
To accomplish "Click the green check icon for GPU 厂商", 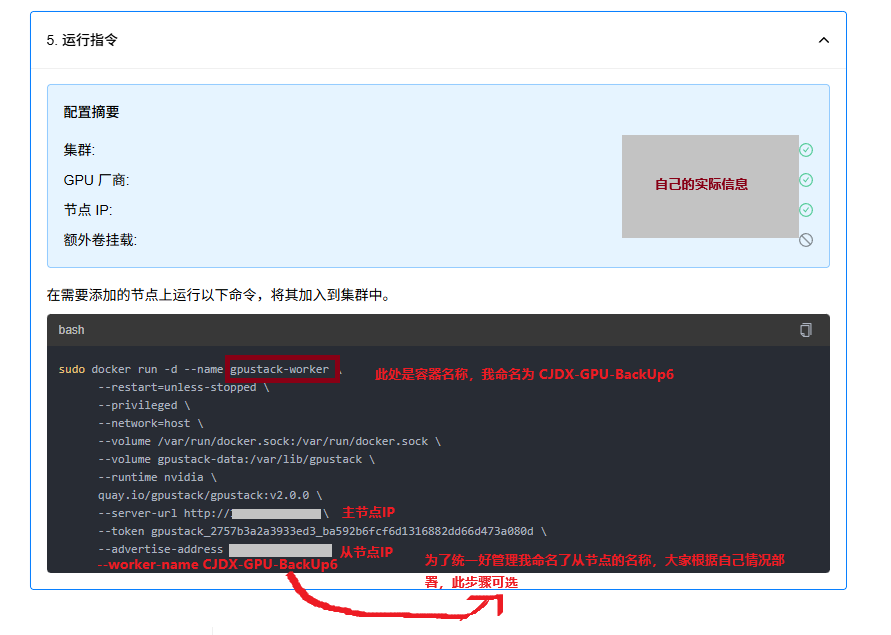I will coord(806,180).
